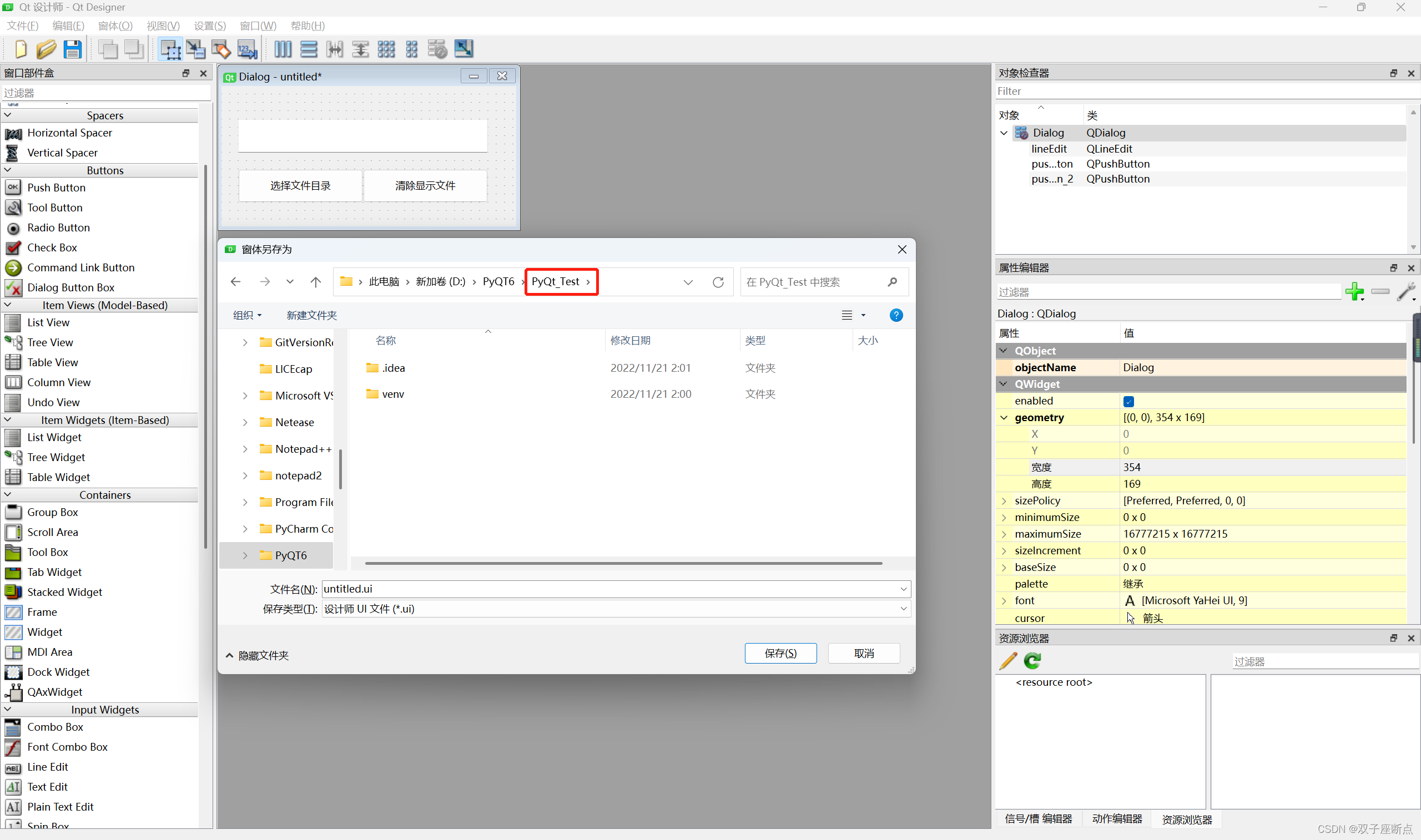Click the Save form toolbar icon
Image resolution: width=1421 pixels, height=840 pixels.
pos(73,49)
